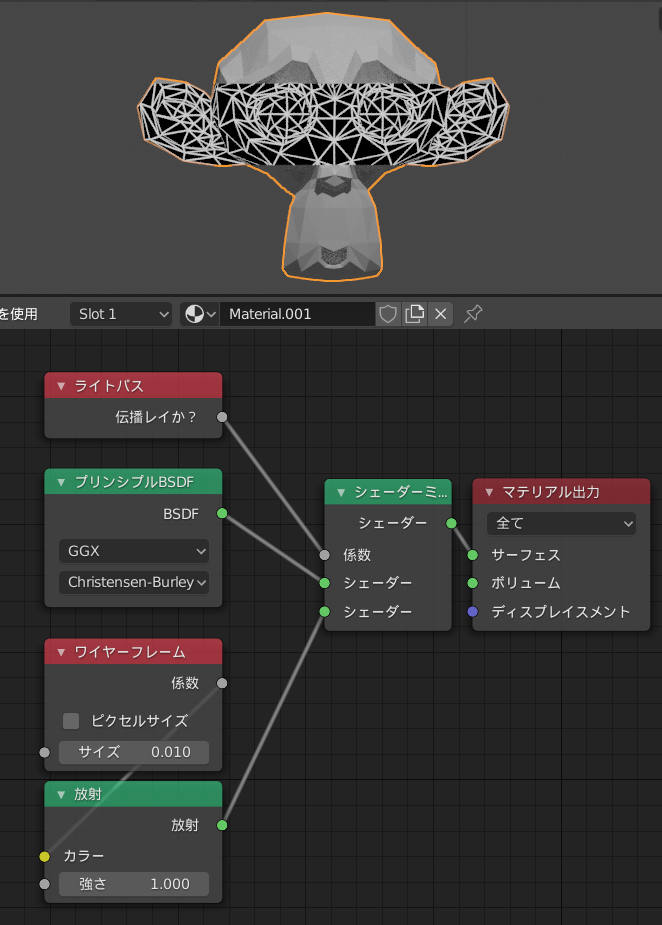Image resolution: width=662 pixels, height=925 pixels.
Task: Open the Slot 1 material slot dropdown
Action: (121, 314)
